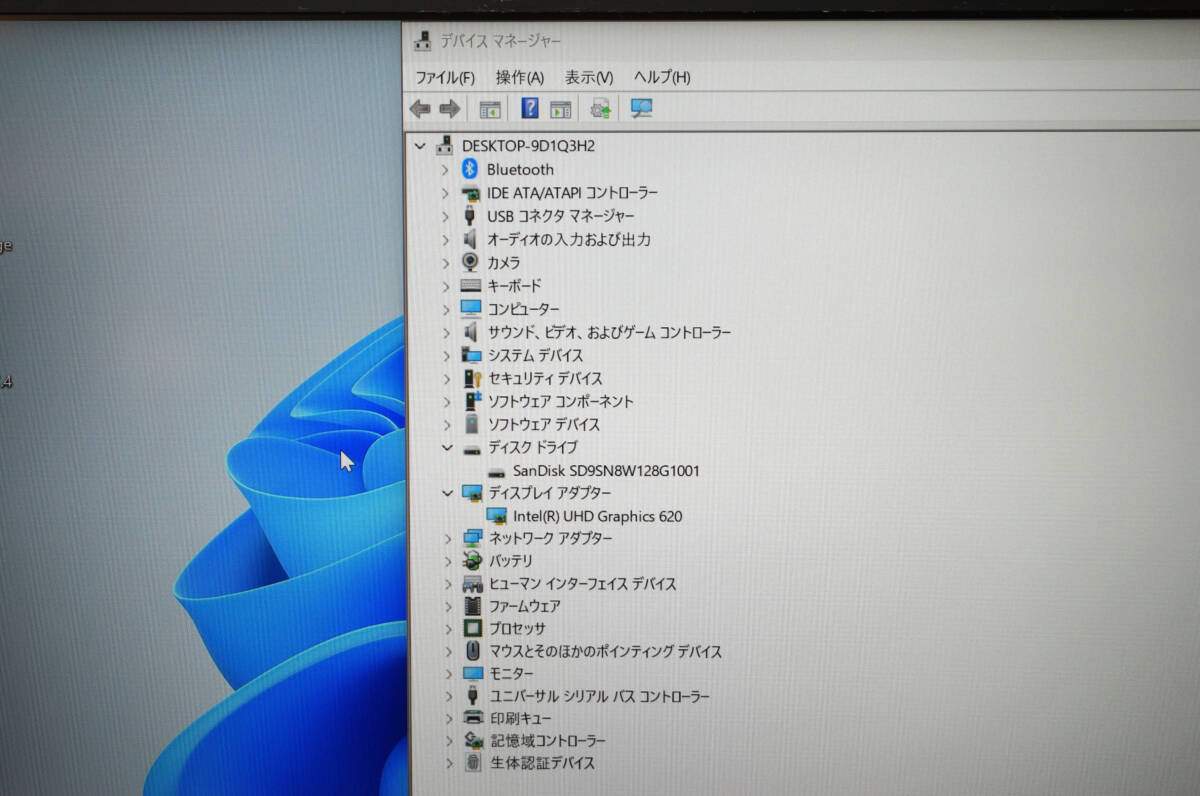The height and width of the screenshot is (796, 1200).
Task: Select the ソフトウェア デバイス row label
Action: point(544,424)
